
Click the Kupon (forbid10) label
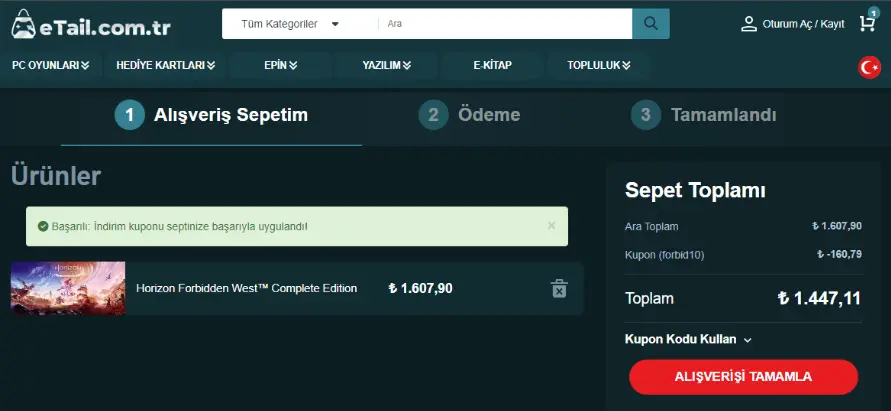pos(664,255)
